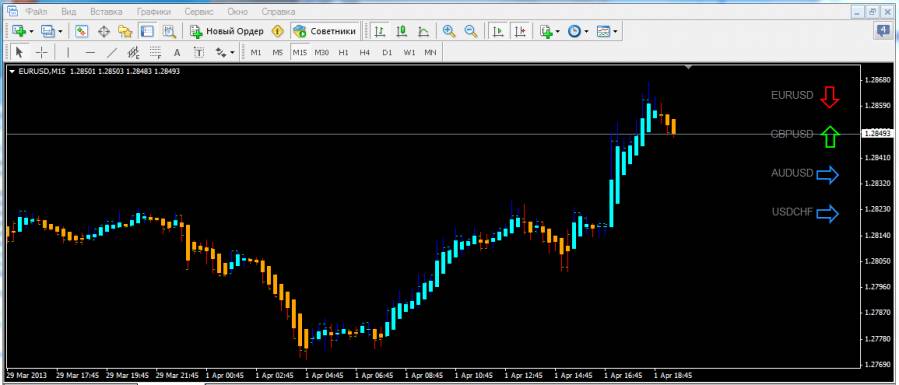
Task: Click the zoom out magnifier icon
Action: pyautogui.click(x=471, y=32)
